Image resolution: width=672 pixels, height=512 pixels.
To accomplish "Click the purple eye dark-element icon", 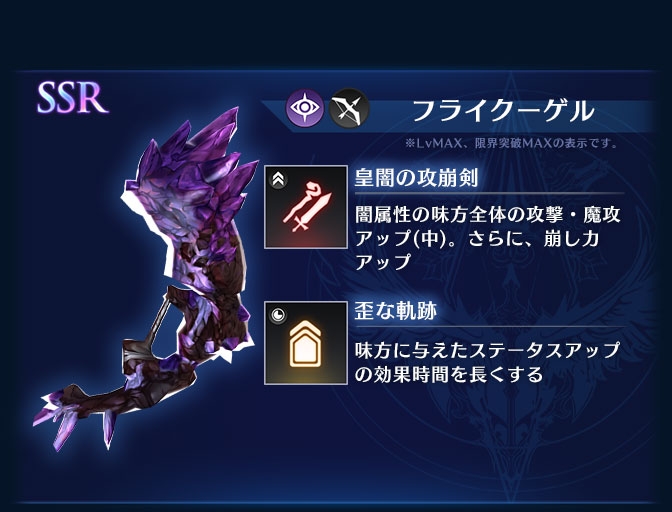I will (x=305, y=108).
